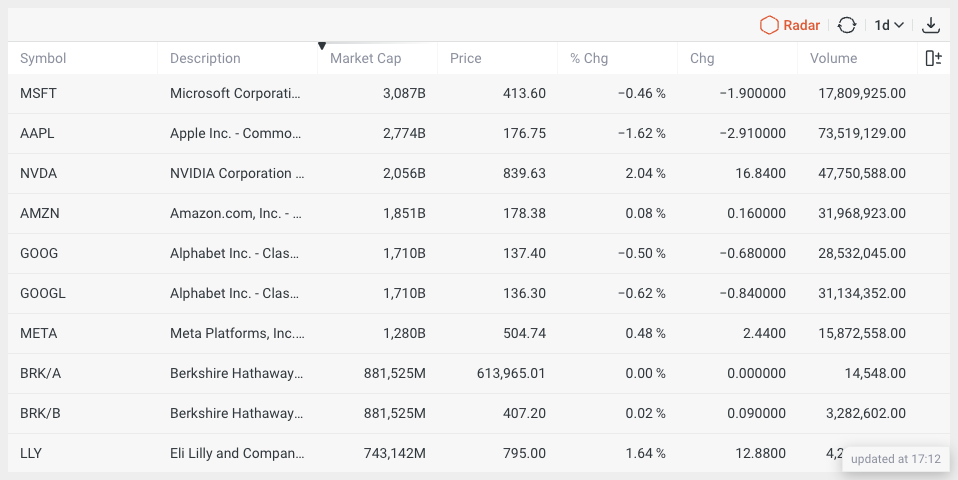Select the BRK/A symbol
The height and width of the screenshot is (480, 958).
(x=40, y=373)
